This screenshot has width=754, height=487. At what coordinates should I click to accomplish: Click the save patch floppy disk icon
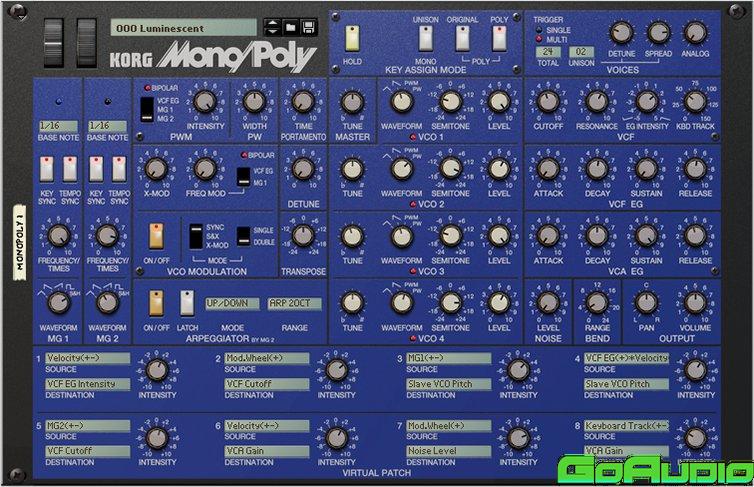(x=309, y=28)
